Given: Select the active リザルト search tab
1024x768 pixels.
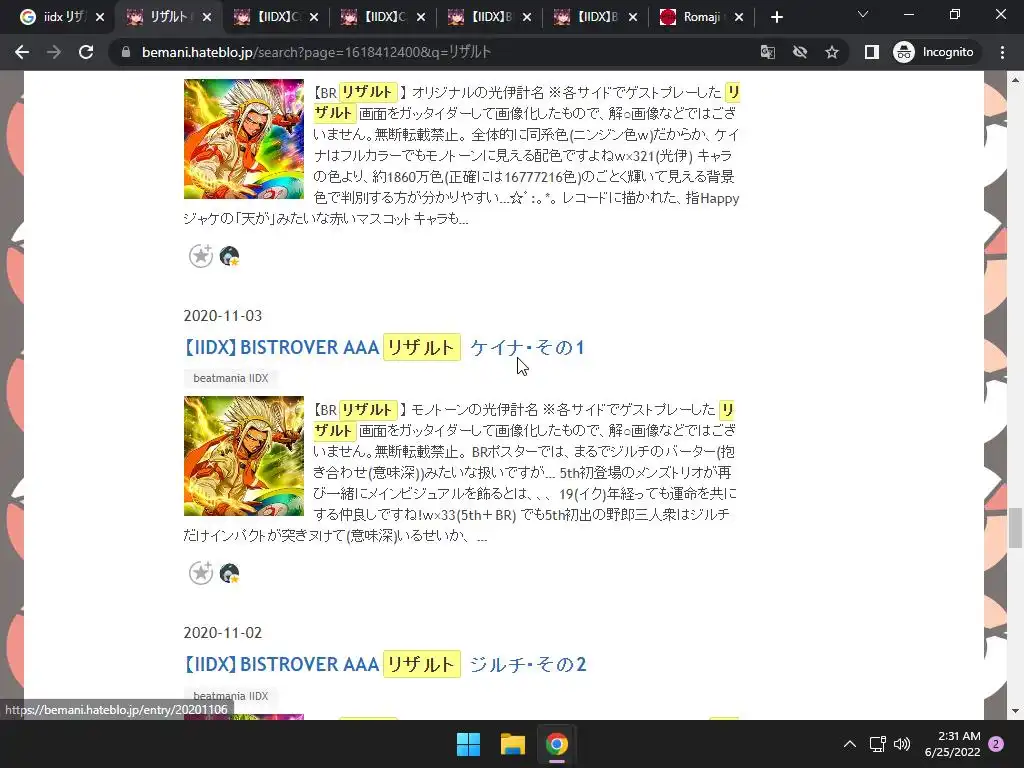Looking at the screenshot, I should coord(168,17).
